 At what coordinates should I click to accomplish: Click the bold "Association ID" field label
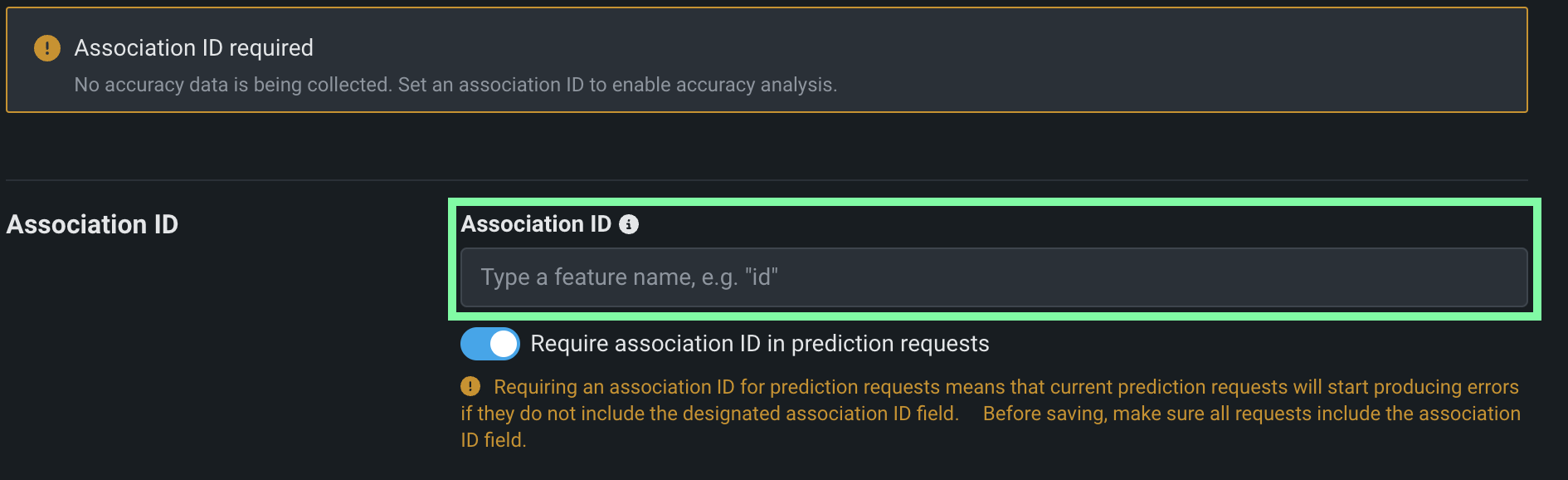(x=536, y=224)
